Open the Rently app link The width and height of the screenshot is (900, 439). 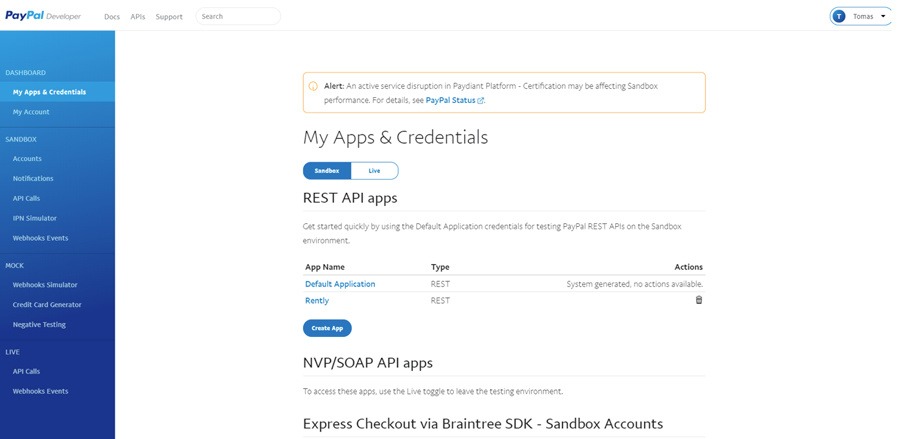[317, 300]
